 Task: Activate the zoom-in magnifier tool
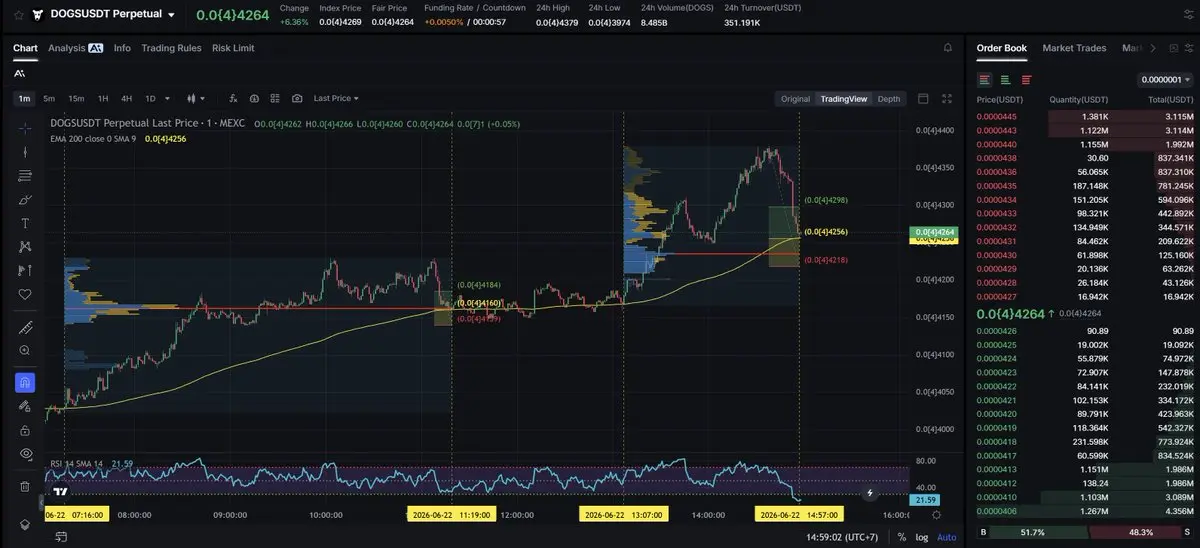tap(26, 351)
